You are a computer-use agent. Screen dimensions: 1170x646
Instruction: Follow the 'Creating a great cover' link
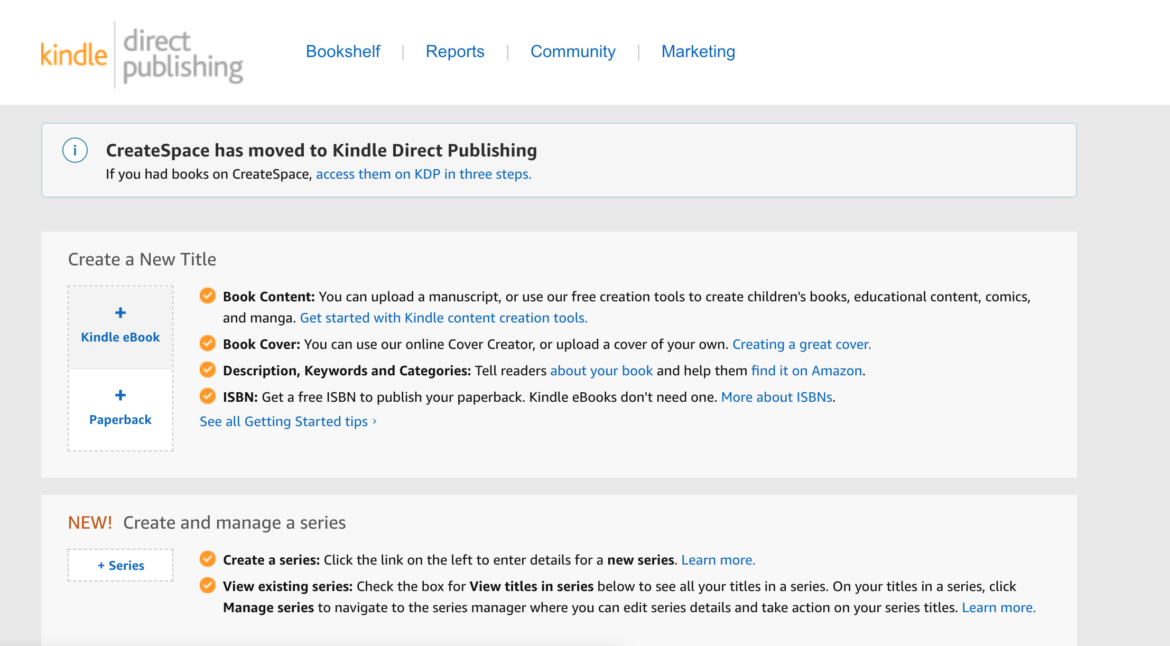pos(801,344)
